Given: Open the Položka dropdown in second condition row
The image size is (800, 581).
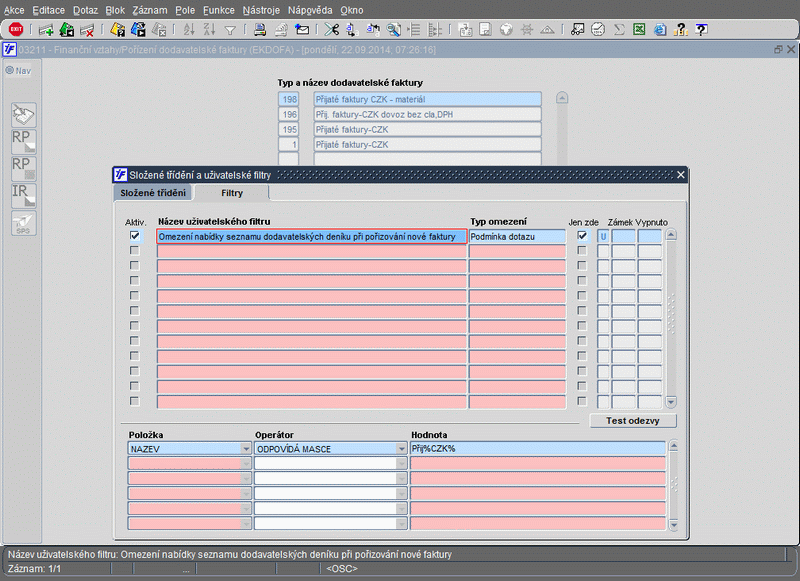Looking at the screenshot, I should coord(246,464).
